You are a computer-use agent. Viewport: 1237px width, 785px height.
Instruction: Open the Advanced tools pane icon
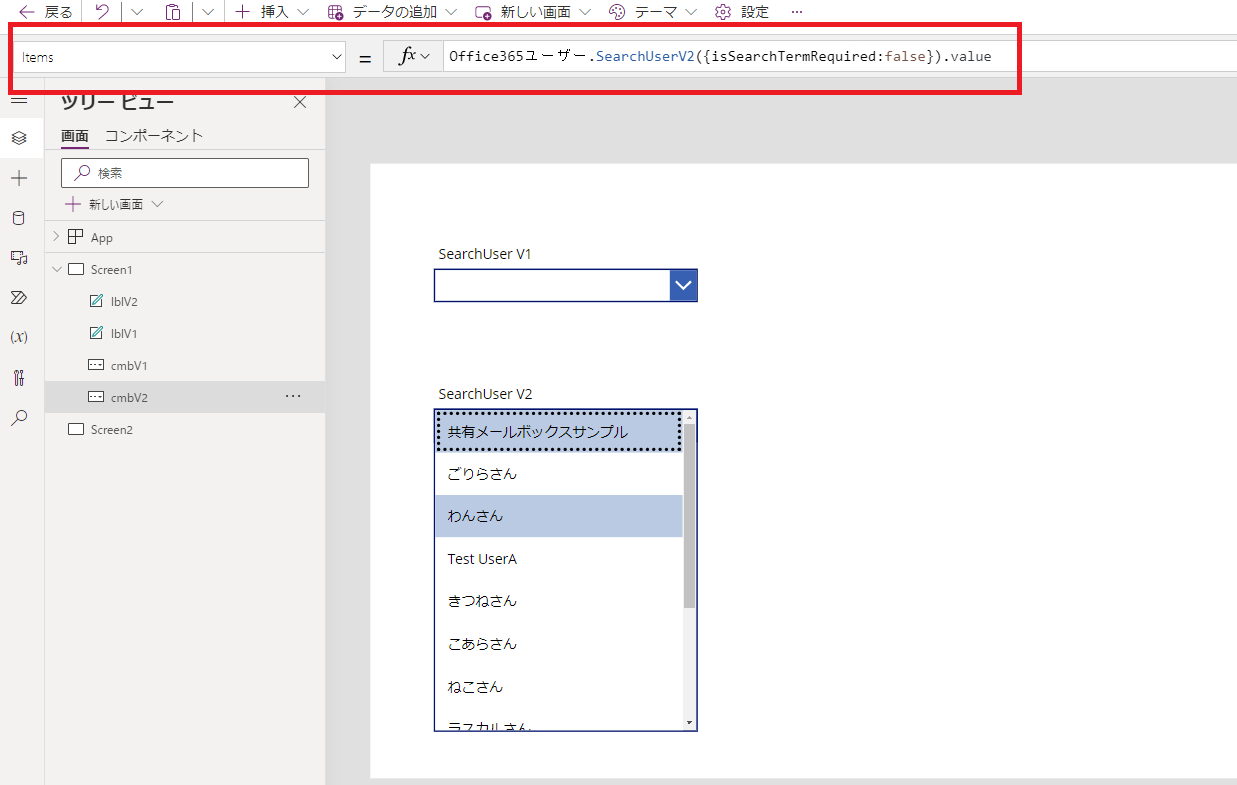click(18, 377)
